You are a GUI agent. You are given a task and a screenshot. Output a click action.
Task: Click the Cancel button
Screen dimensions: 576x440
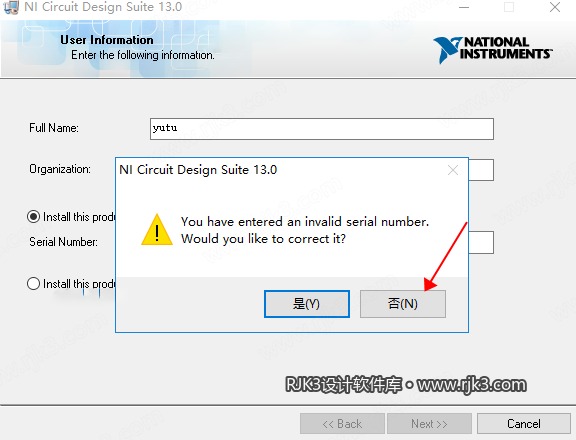point(523,423)
